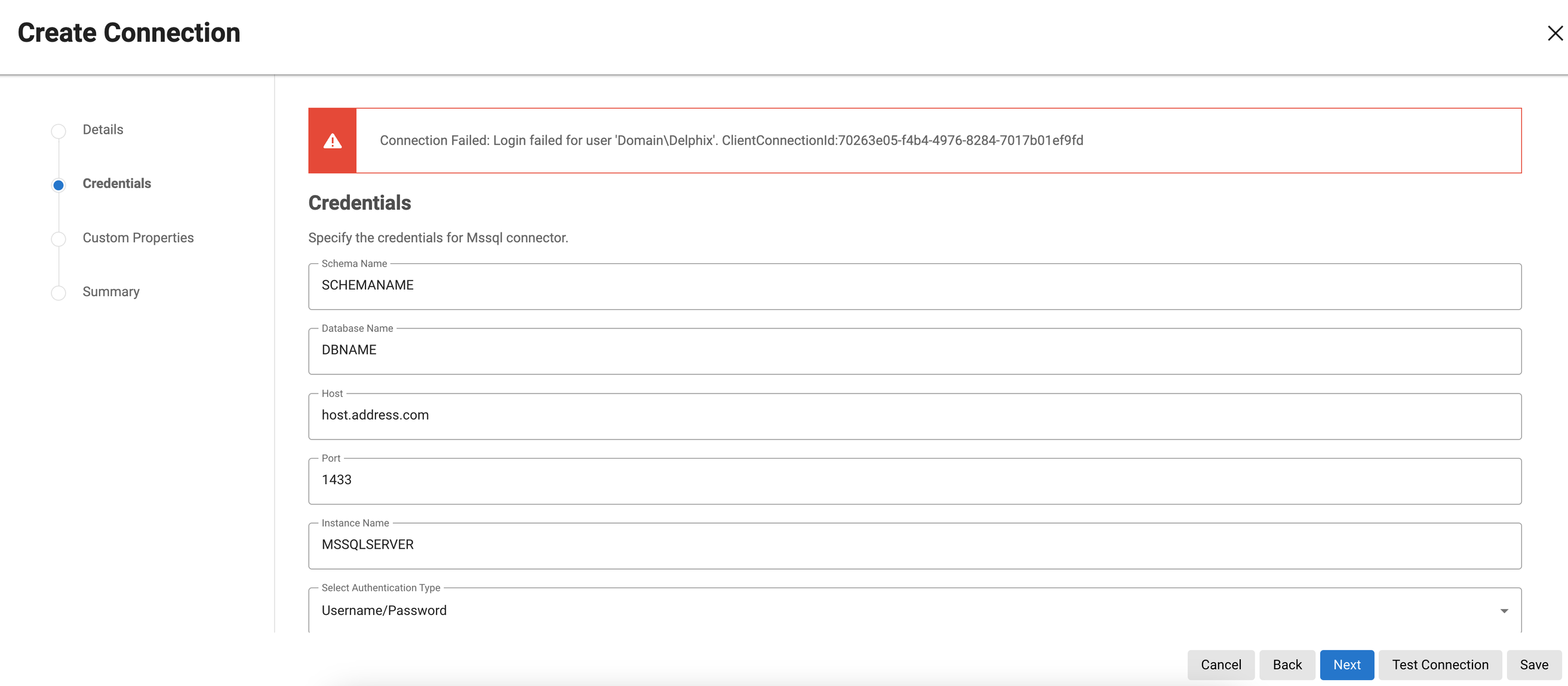This screenshot has width=1568, height=686.
Task: Click the Instance Name field
Action: pos(914,545)
